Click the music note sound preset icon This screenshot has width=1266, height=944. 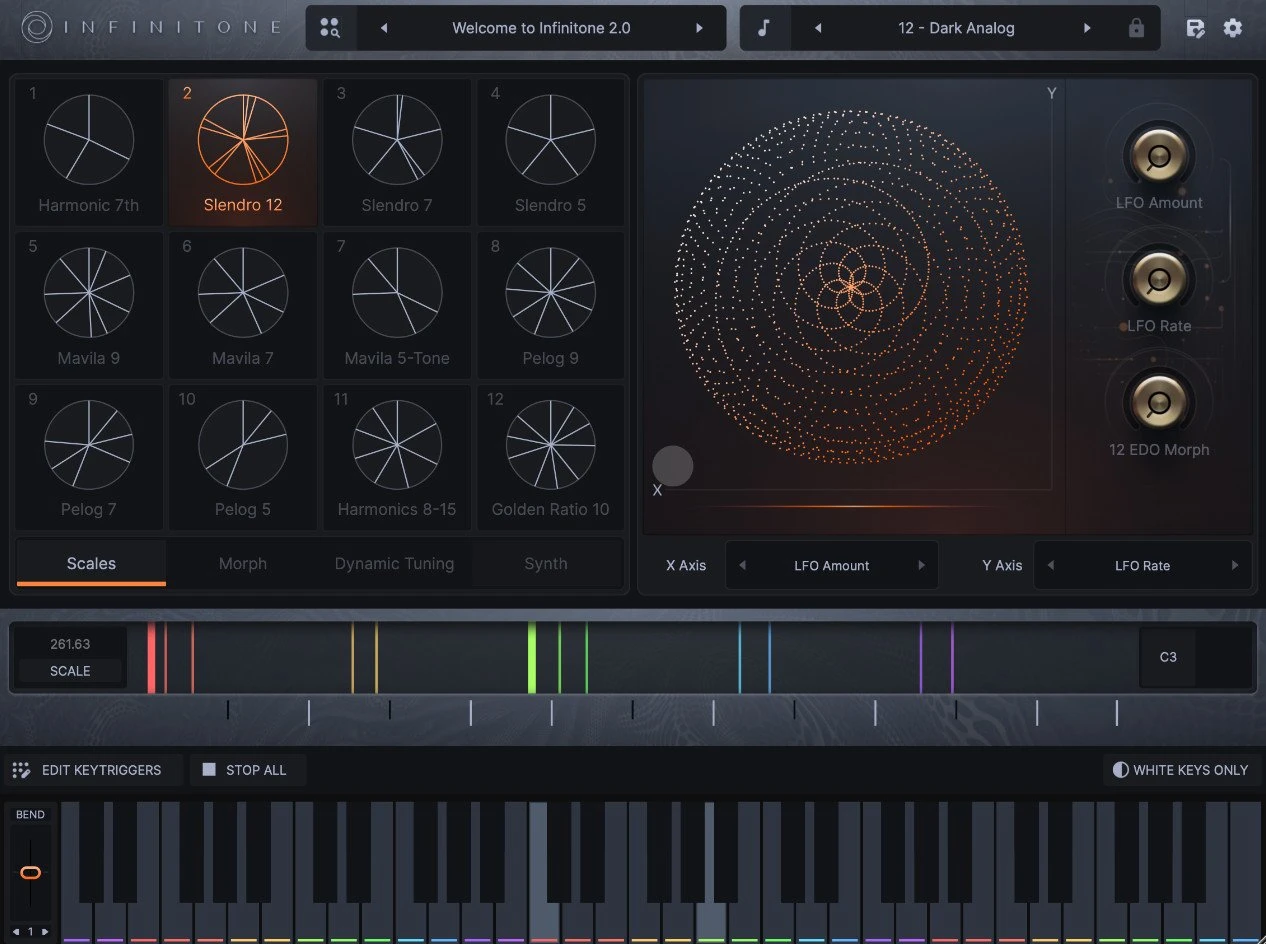764,28
